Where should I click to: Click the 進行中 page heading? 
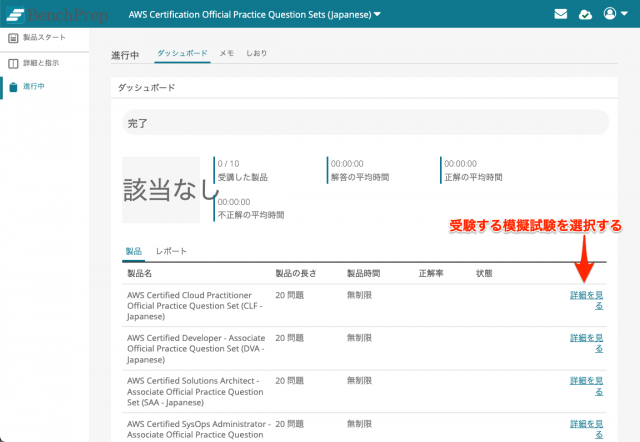tap(125, 55)
